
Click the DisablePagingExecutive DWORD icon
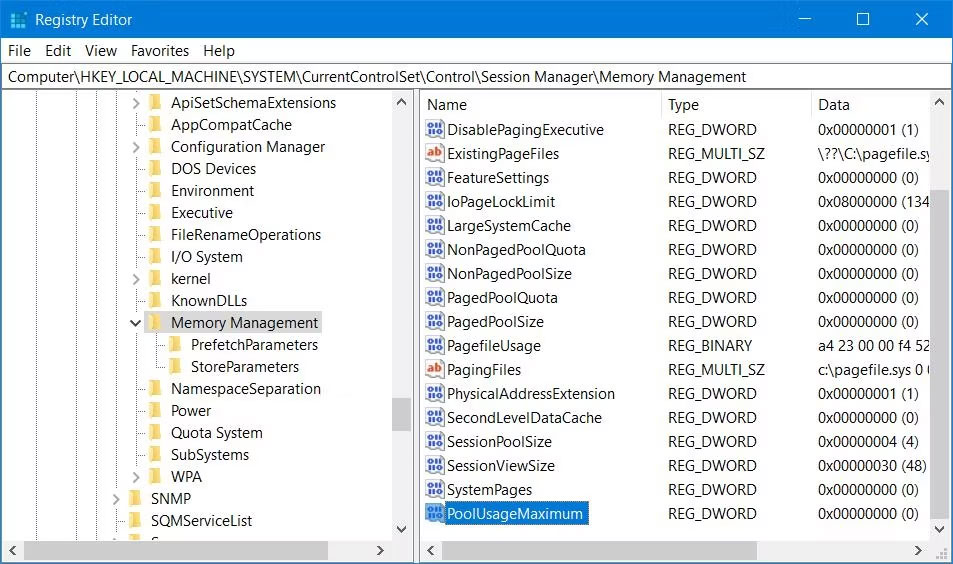434,130
